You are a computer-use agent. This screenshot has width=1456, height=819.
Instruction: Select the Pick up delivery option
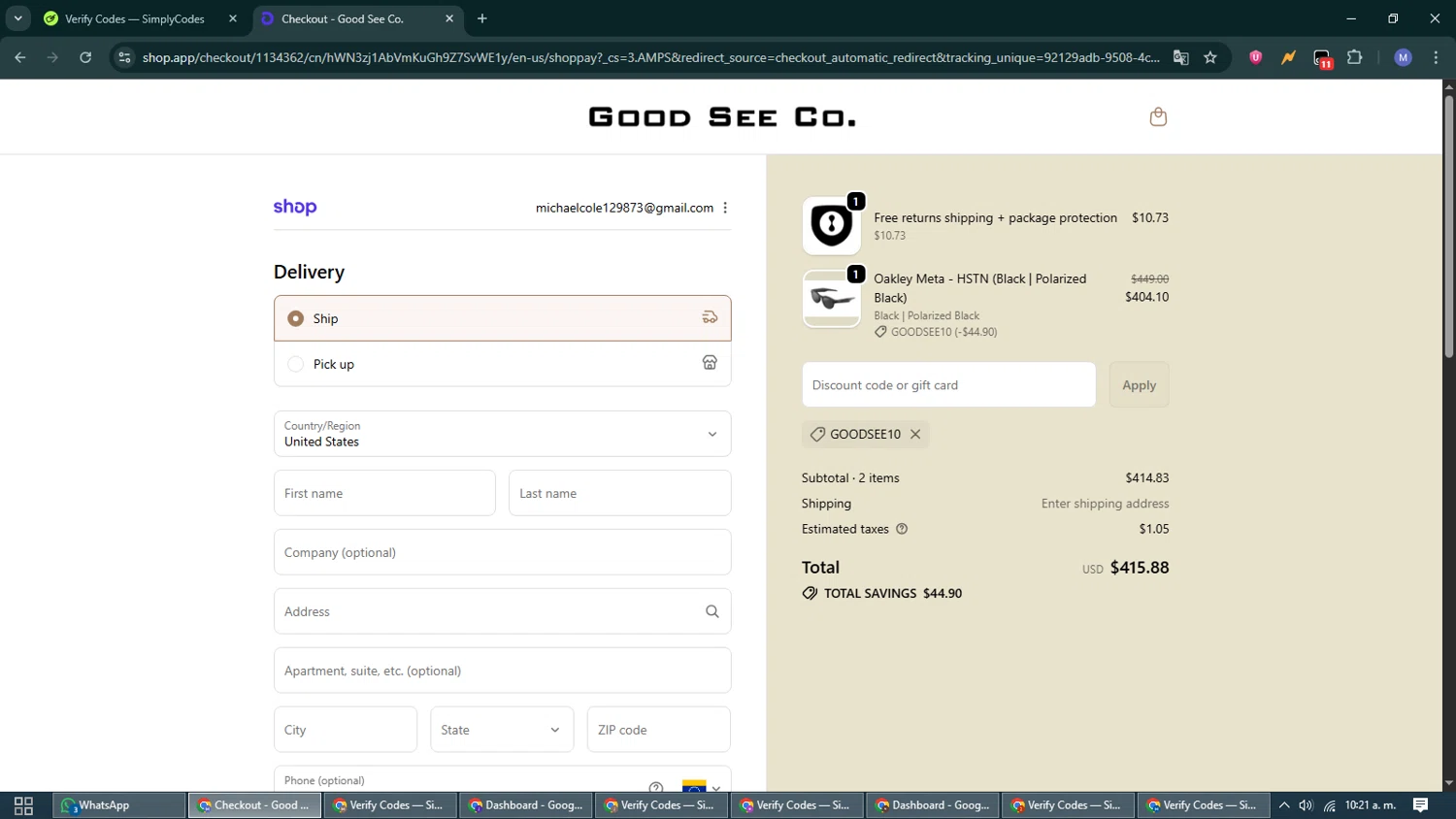click(x=503, y=364)
